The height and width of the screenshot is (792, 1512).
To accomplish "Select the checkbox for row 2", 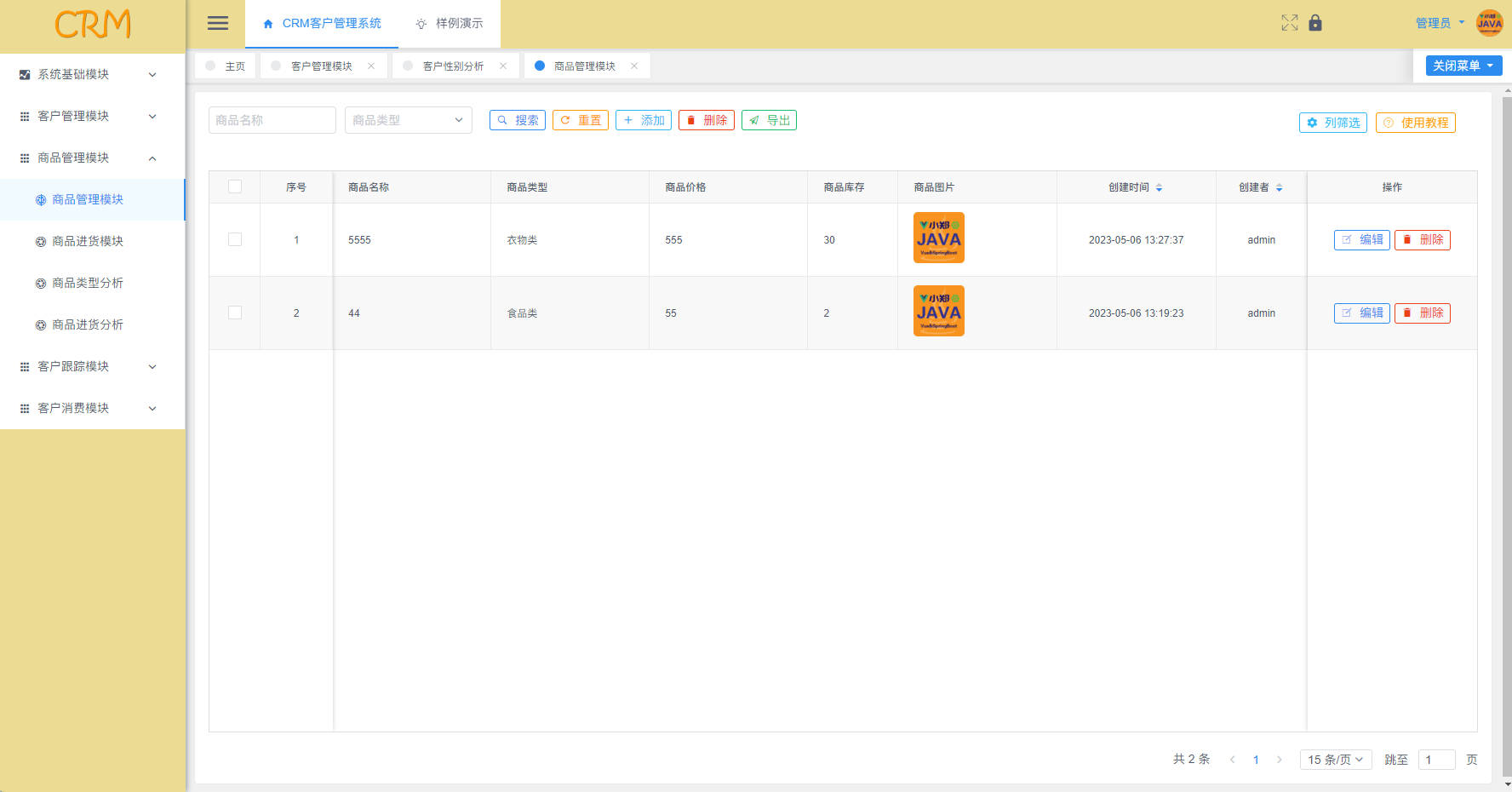I will [235, 313].
